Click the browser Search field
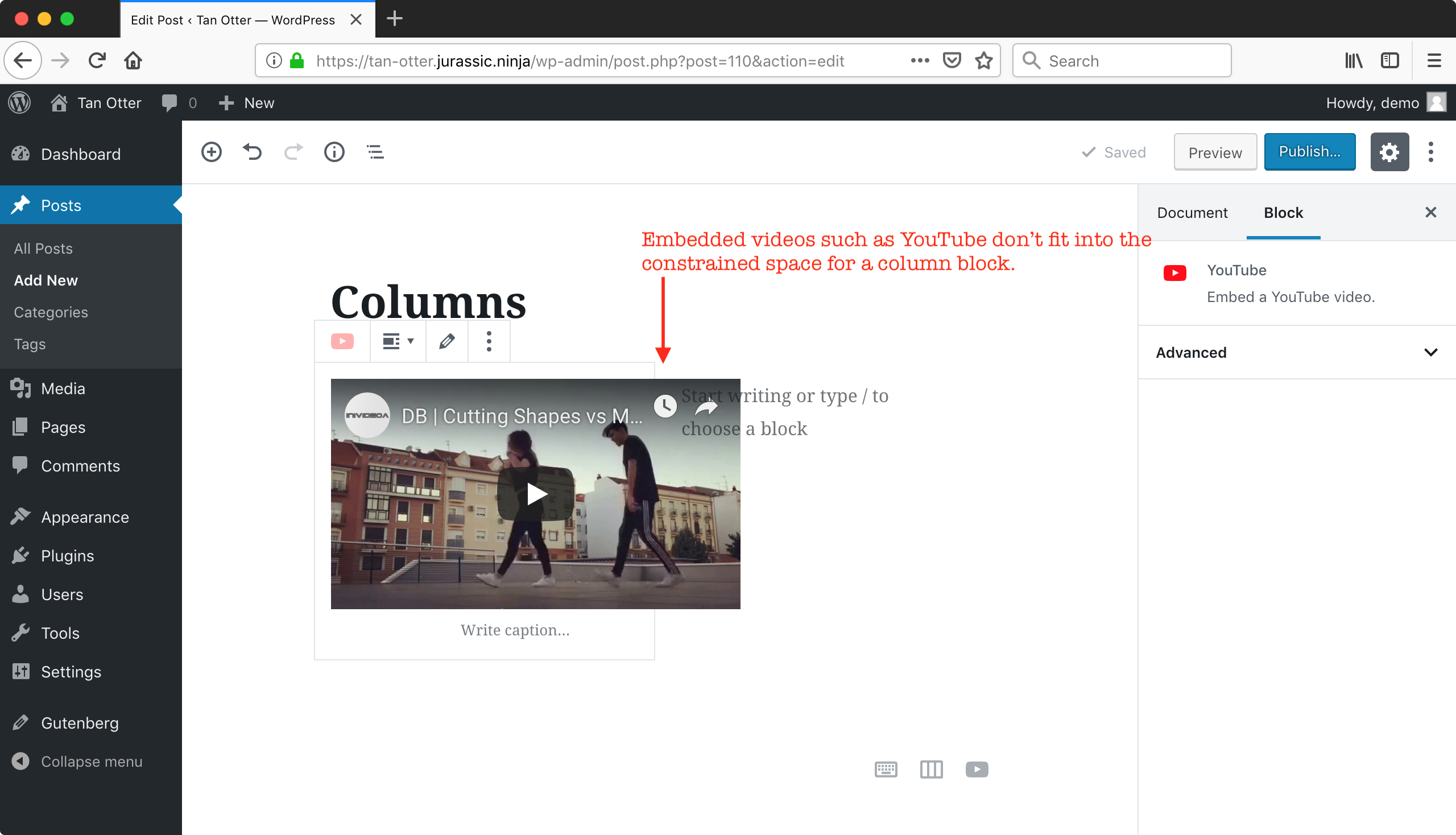This screenshot has width=1456, height=835. click(x=1121, y=60)
